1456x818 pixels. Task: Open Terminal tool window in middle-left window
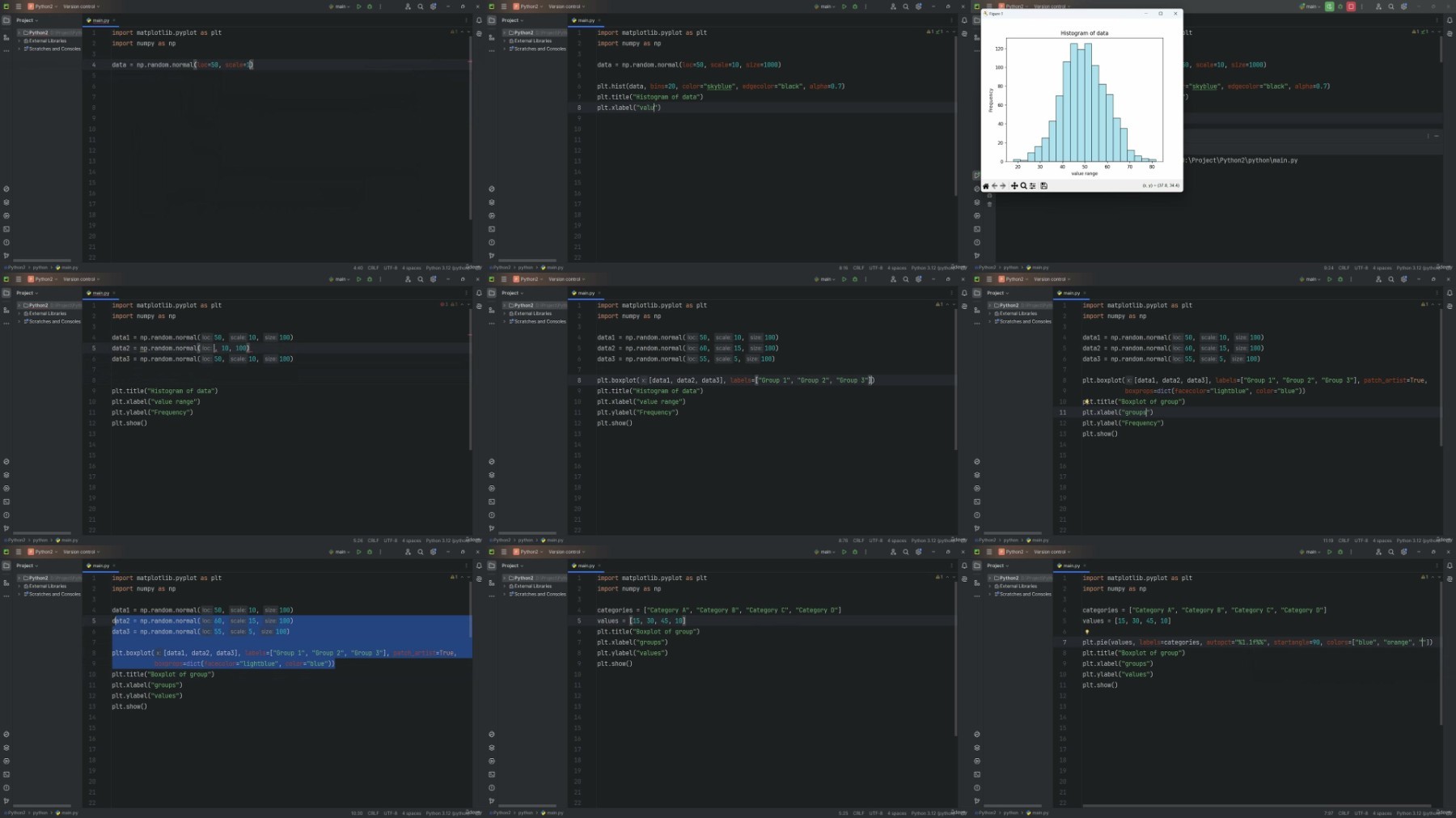[6, 502]
